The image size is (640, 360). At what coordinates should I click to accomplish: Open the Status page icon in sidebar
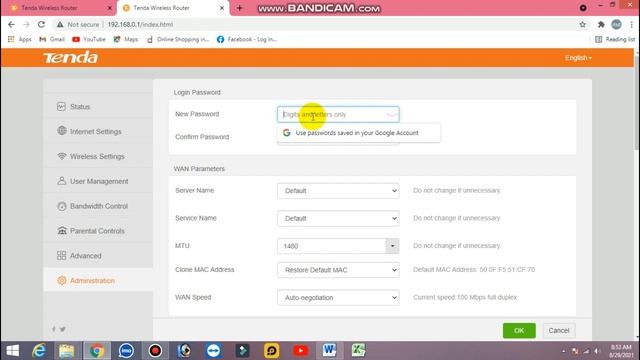pos(61,107)
